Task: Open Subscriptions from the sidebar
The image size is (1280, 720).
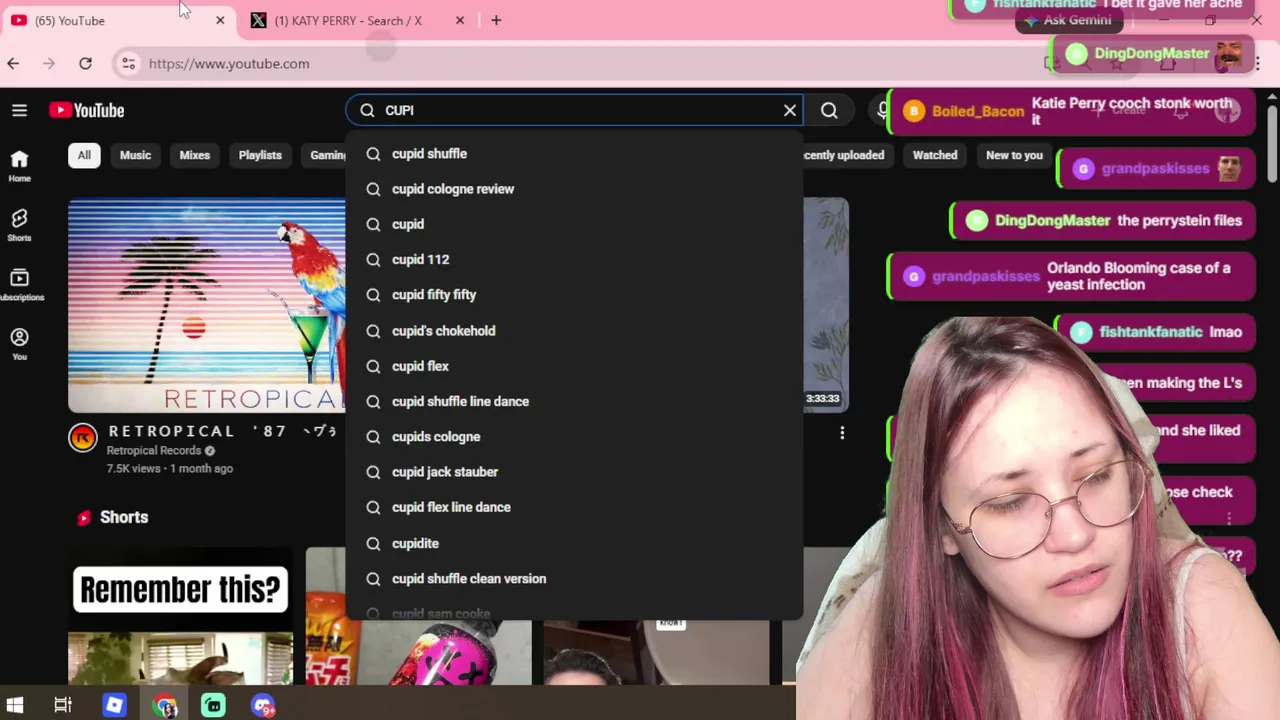Action: tap(19, 285)
